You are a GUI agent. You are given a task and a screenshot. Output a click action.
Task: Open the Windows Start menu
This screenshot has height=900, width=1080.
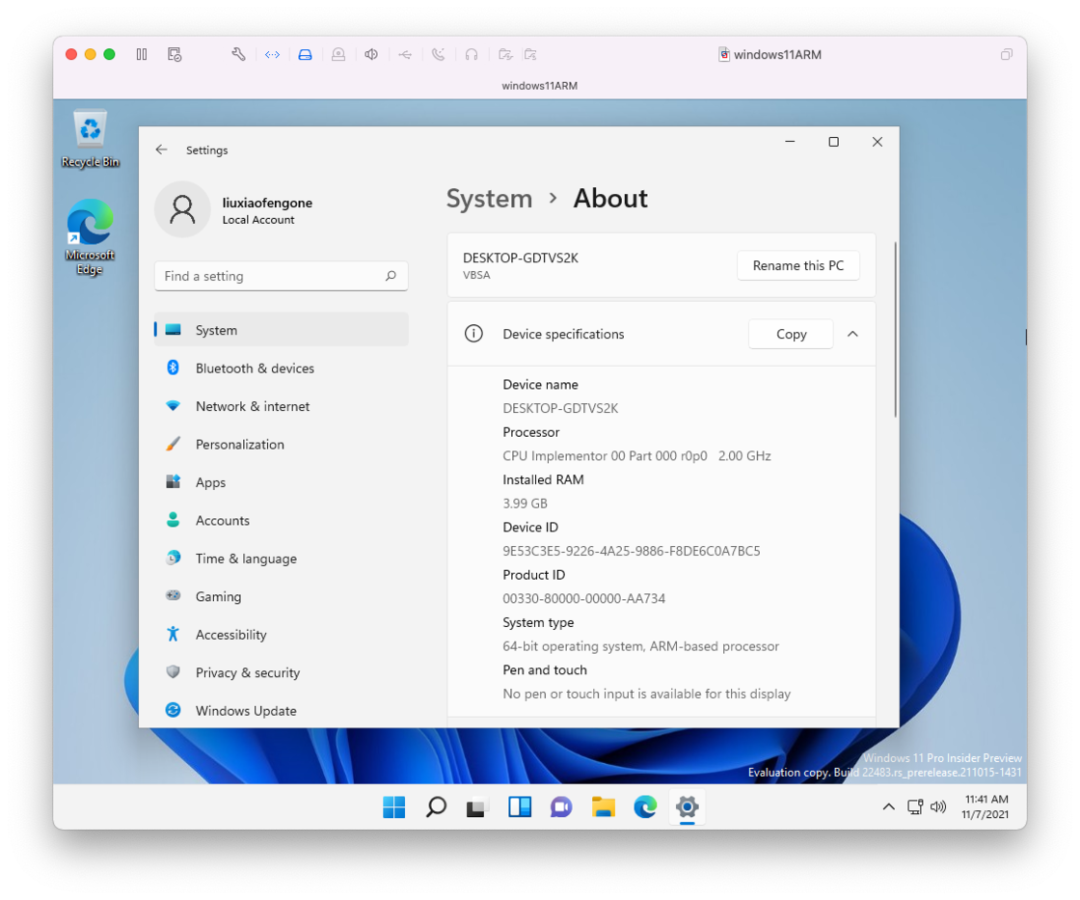[x=394, y=807]
